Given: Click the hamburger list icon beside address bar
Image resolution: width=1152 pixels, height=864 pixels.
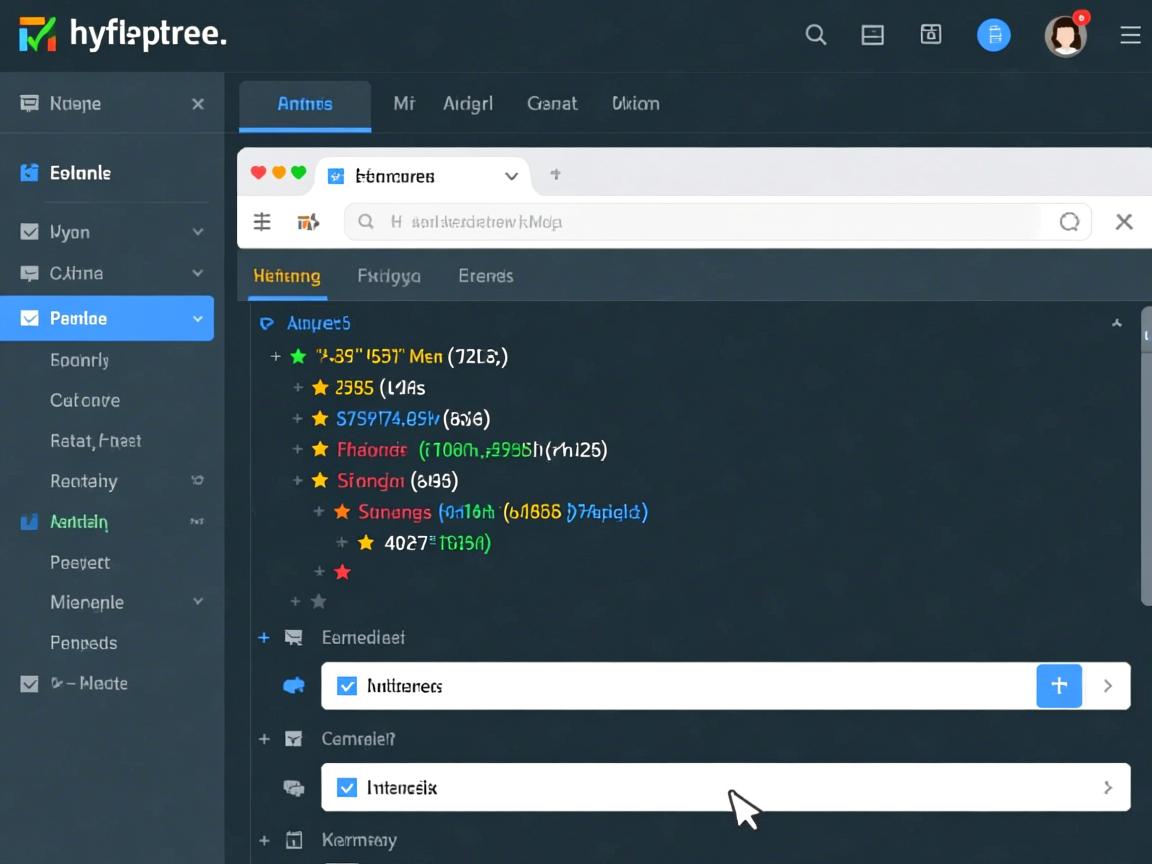Looking at the screenshot, I should pyautogui.click(x=262, y=222).
